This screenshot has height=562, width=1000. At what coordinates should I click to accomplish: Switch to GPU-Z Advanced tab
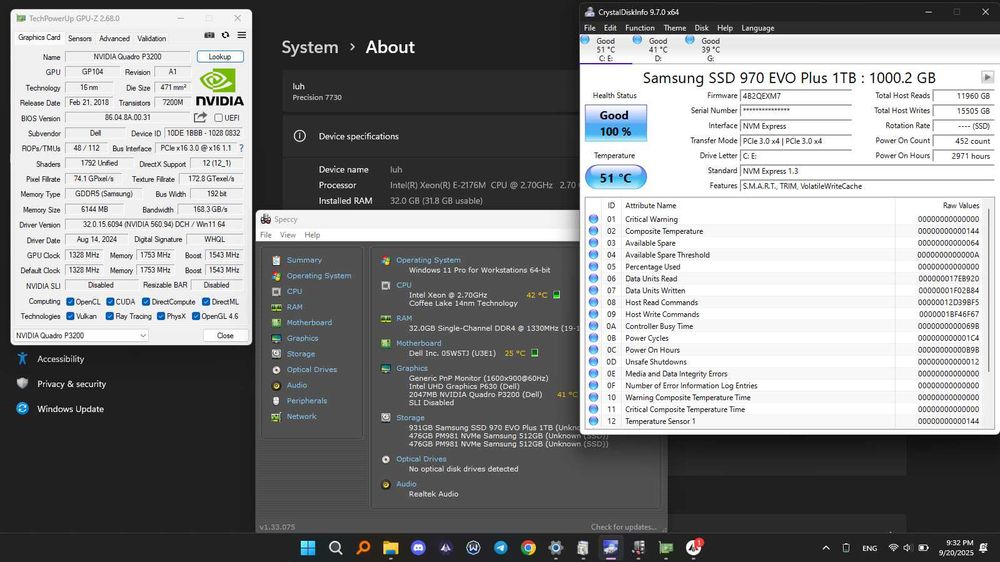tap(114, 38)
